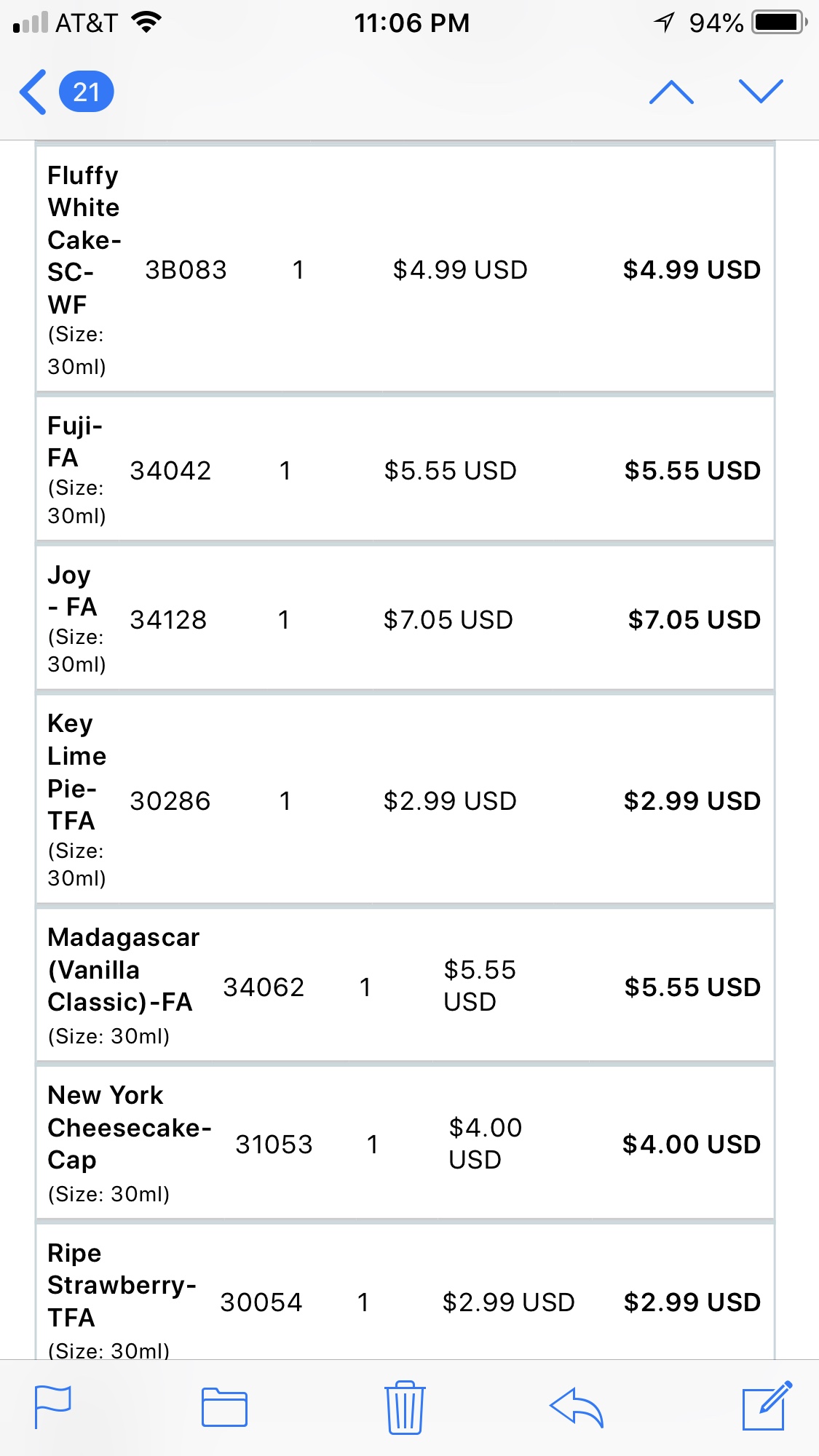Move the message using the folder icon
The height and width of the screenshot is (1456, 819).
(x=224, y=1407)
